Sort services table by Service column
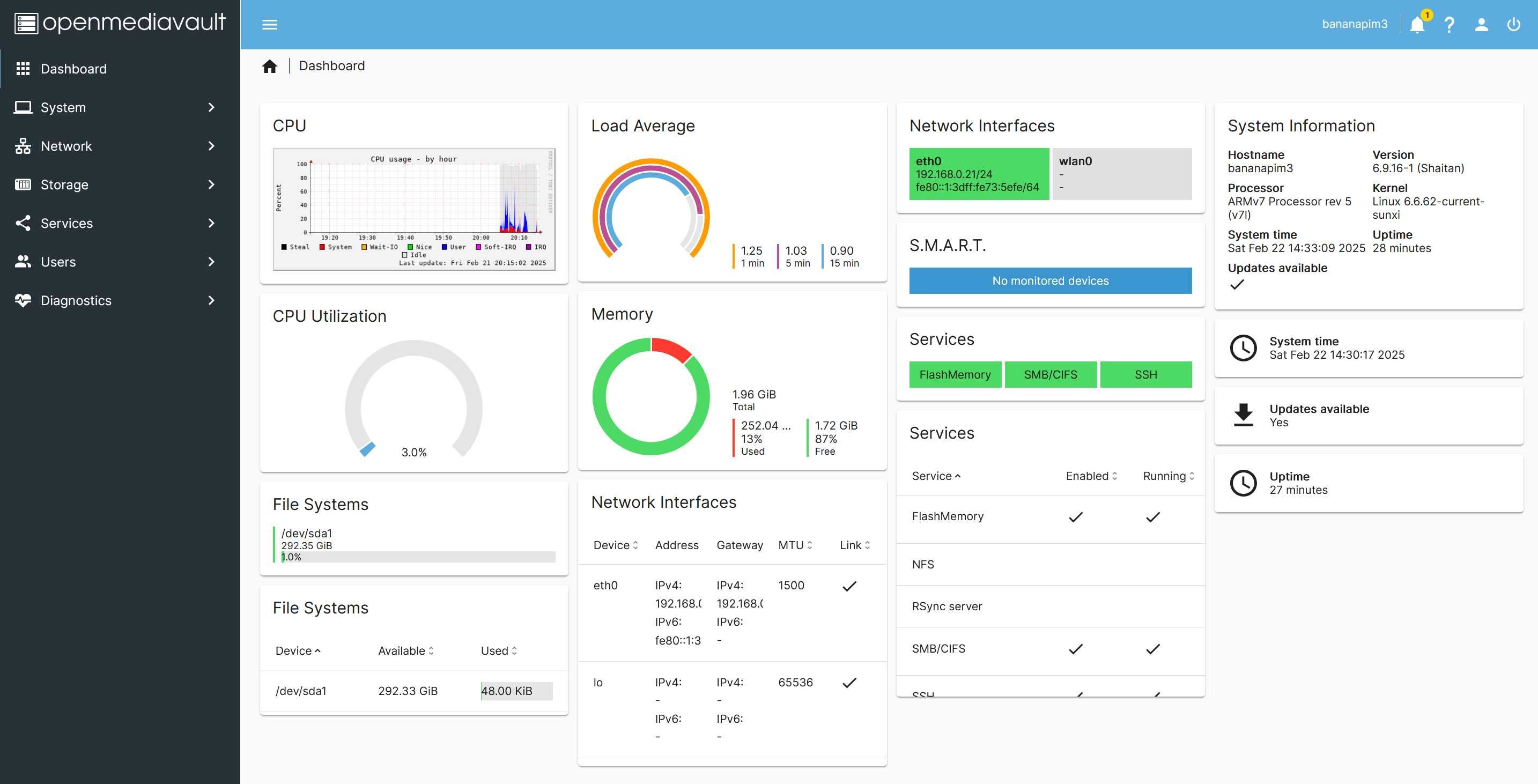This screenshot has height=784, width=1538. [x=936, y=476]
